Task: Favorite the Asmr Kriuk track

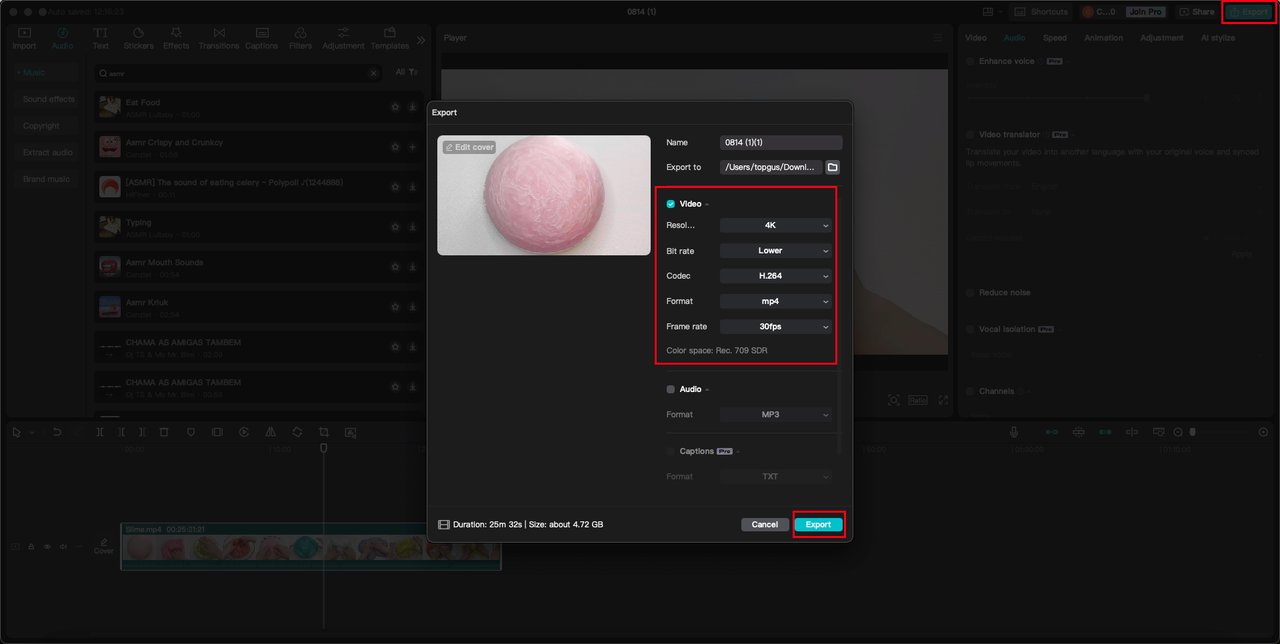Action: pyautogui.click(x=395, y=307)
